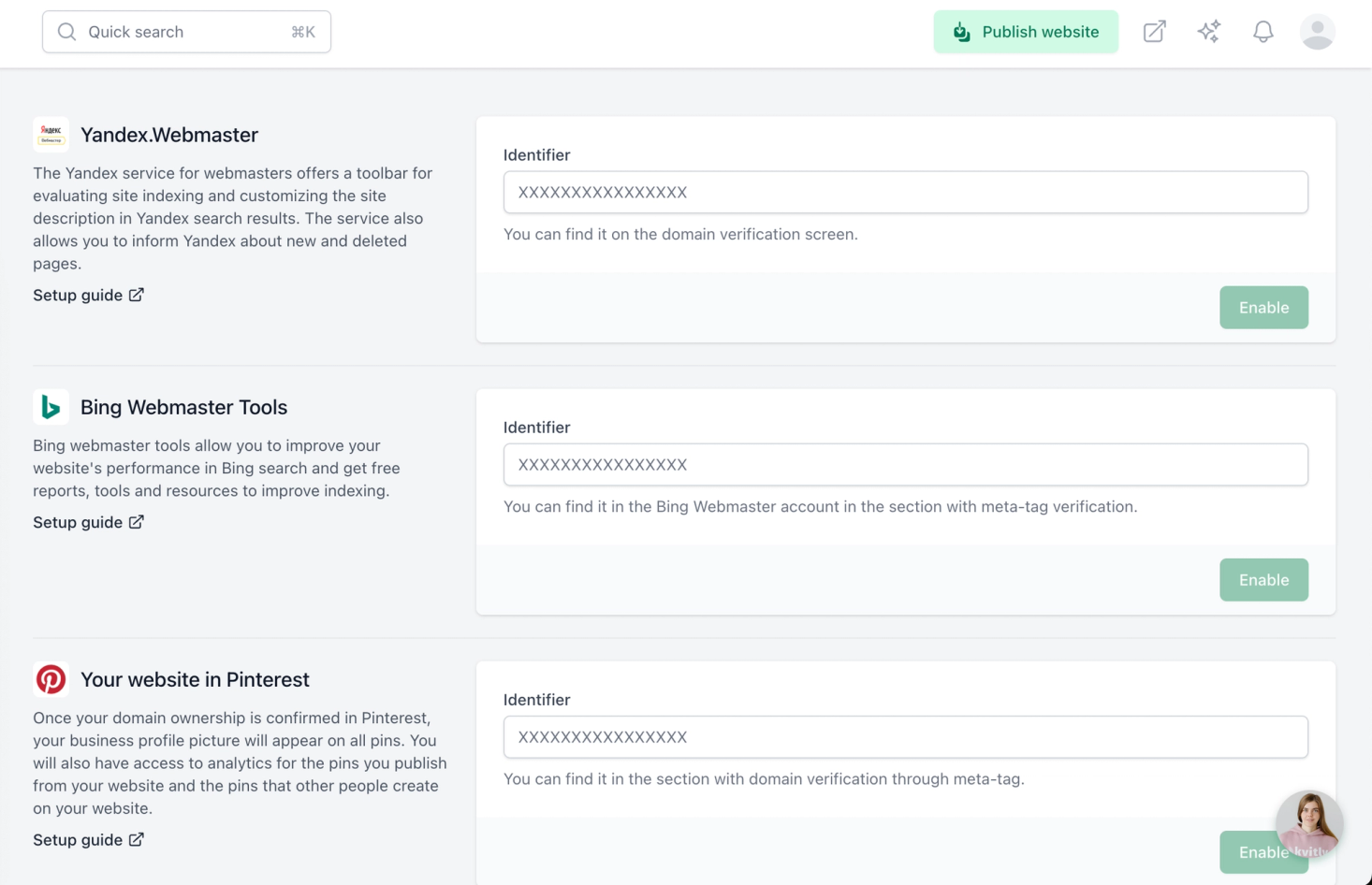Viewport: 1372px width, 885px height.
Task: Click the Your website in Pinterest heading
Action: pos(195,679)
